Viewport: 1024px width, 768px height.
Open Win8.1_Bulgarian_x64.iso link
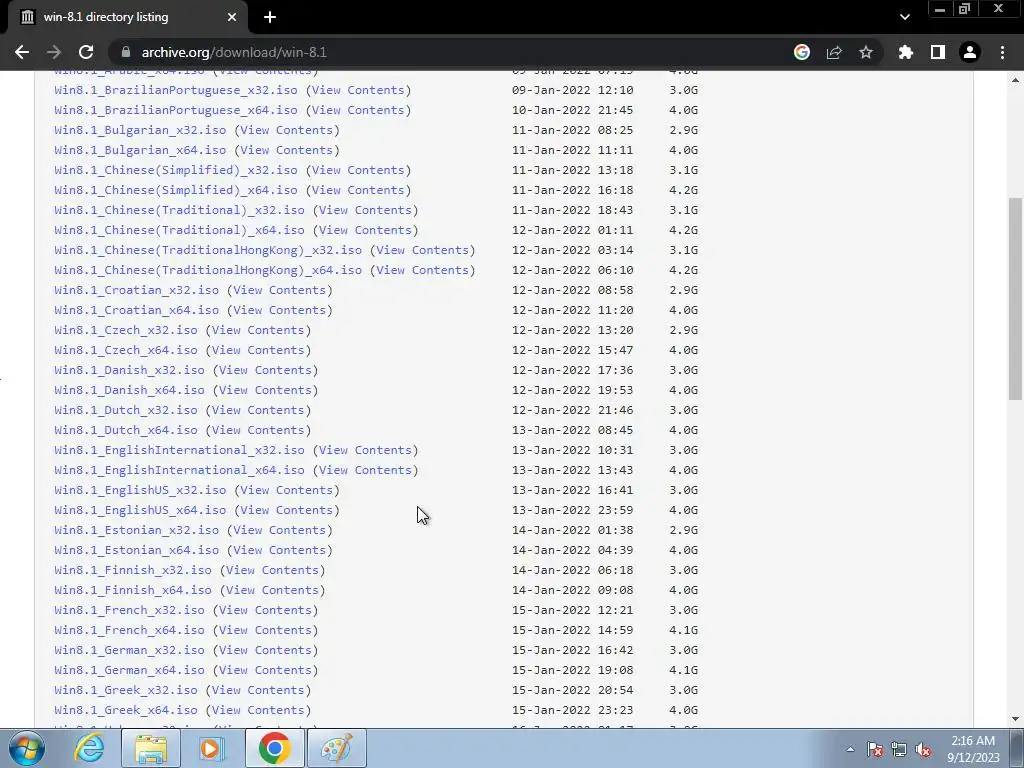pyautogui.click(x=140, y=150)
